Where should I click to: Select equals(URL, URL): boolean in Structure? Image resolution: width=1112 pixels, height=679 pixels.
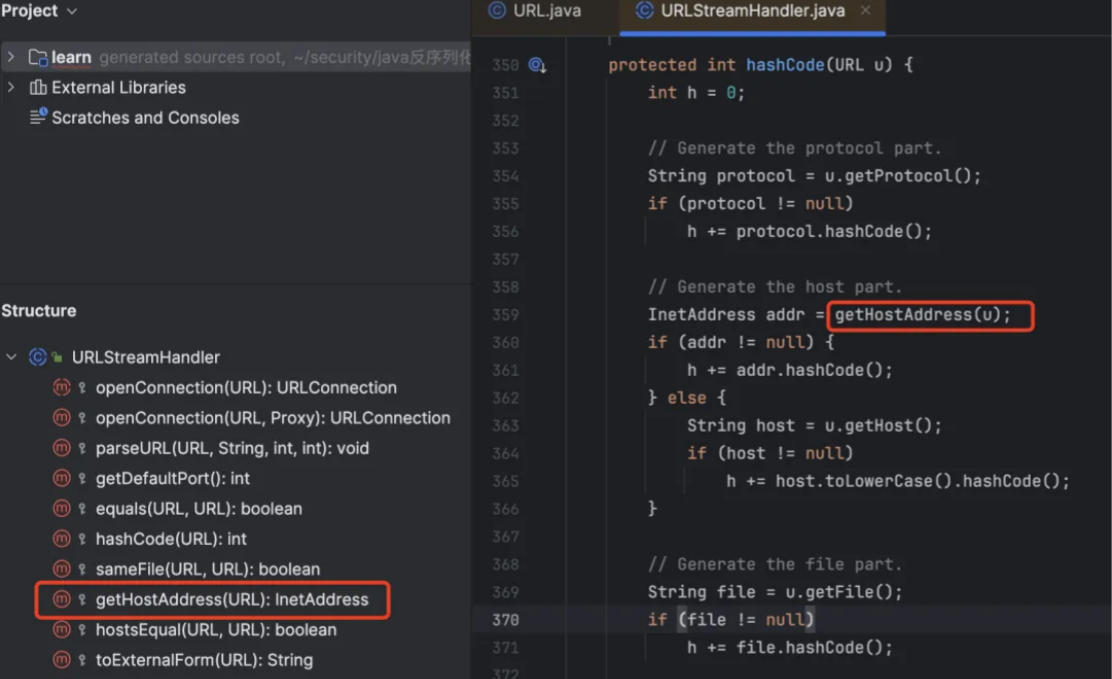click(199, 509)
